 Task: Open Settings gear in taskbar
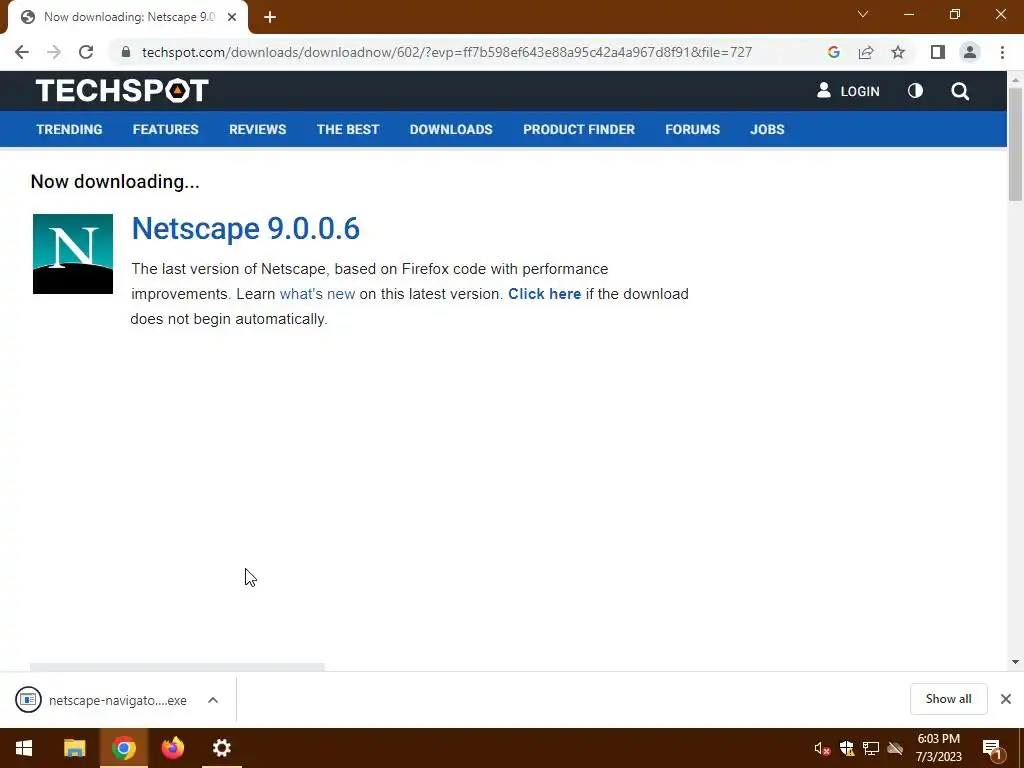[222, 748]
